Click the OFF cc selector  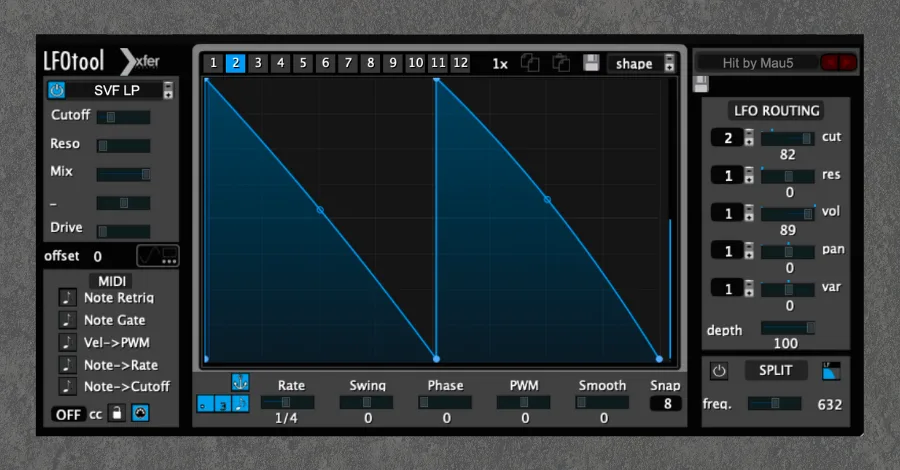point(68,414)
